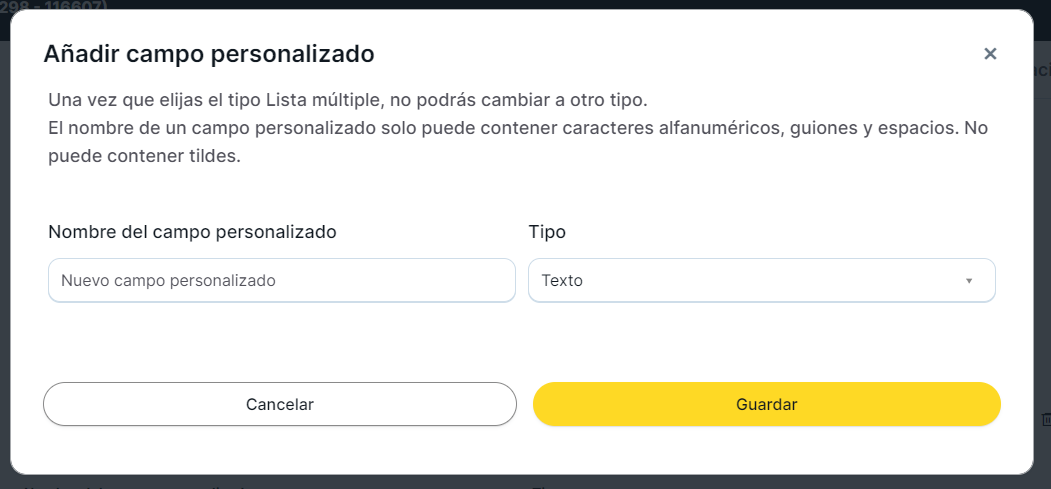Save with the yellow Guardar button
This screenshot has height=489, width=1051.
(766, 404)
